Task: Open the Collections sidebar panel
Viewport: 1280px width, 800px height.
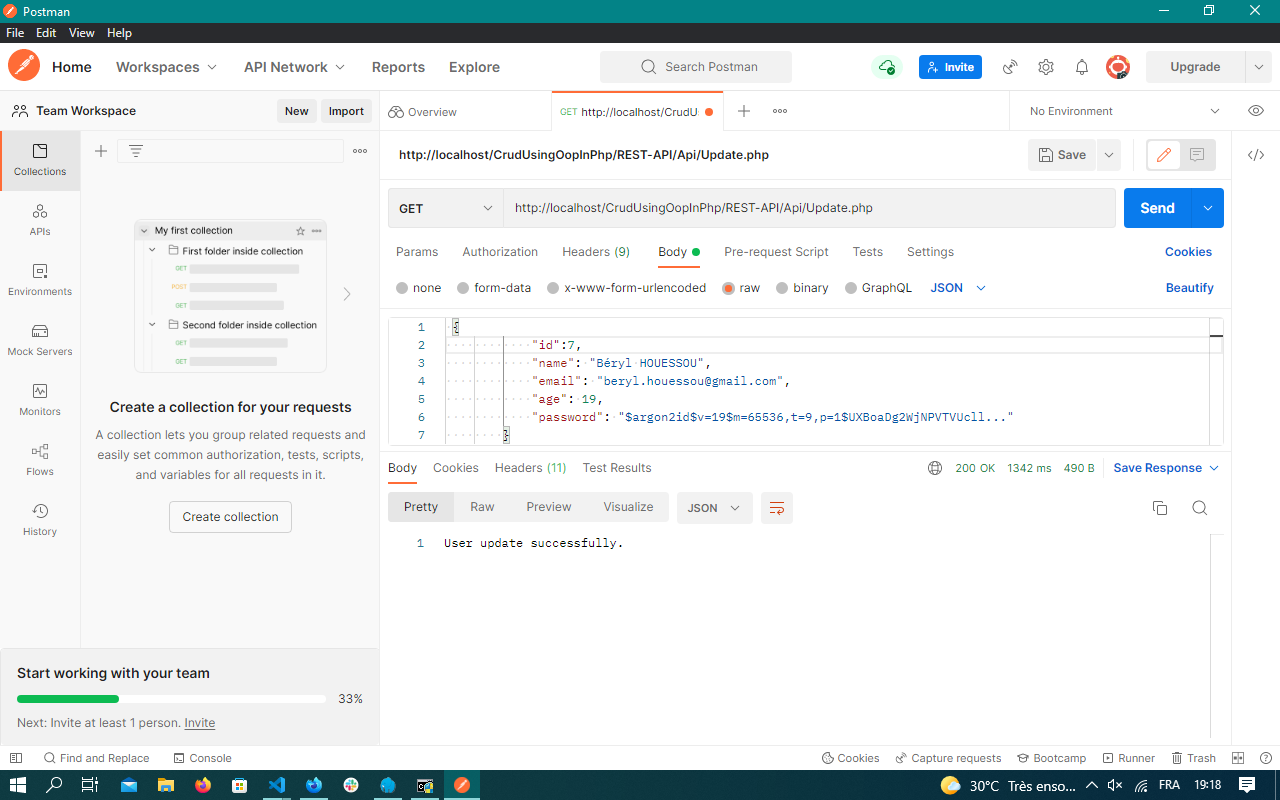Action: coord(40,160)
